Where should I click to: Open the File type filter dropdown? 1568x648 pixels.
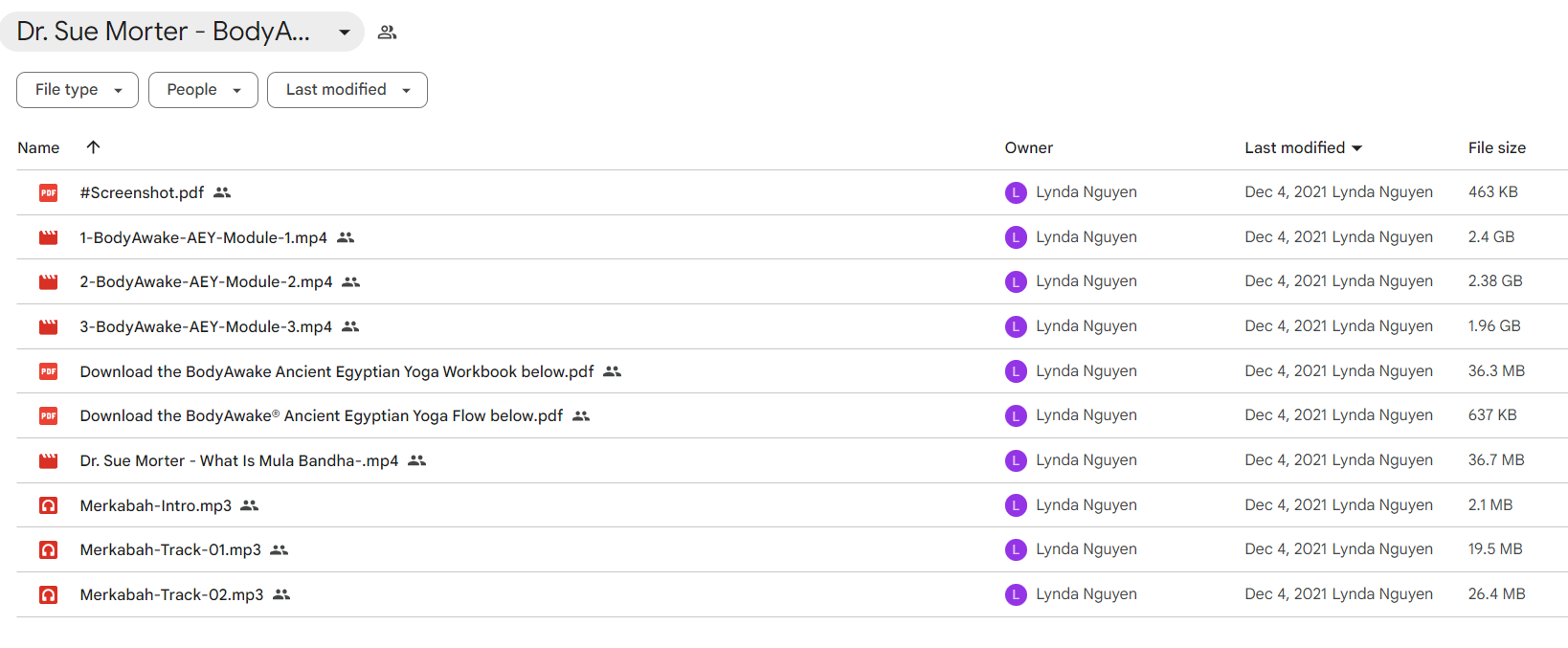[x=78, y=90]
